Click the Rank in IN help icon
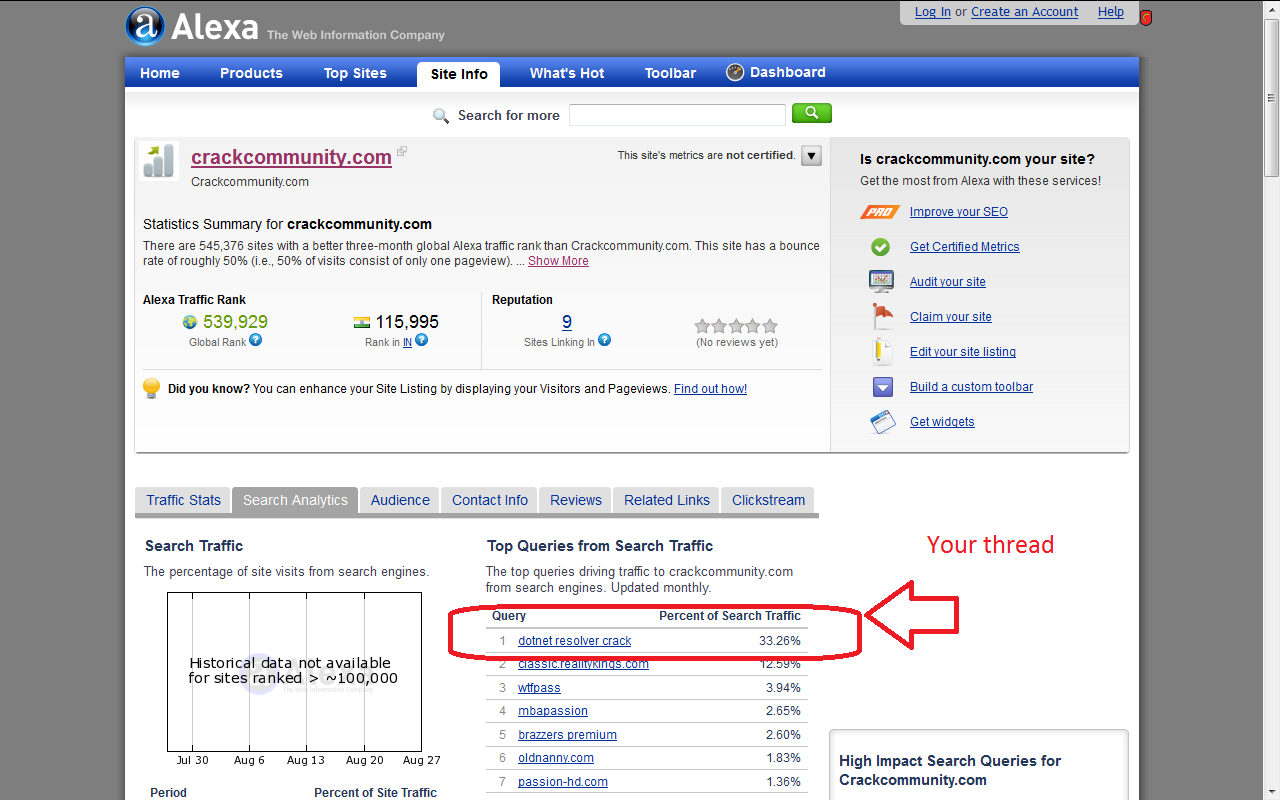Image resolution: width=1280 pixels, height=800 pixels. click(422, 340)
